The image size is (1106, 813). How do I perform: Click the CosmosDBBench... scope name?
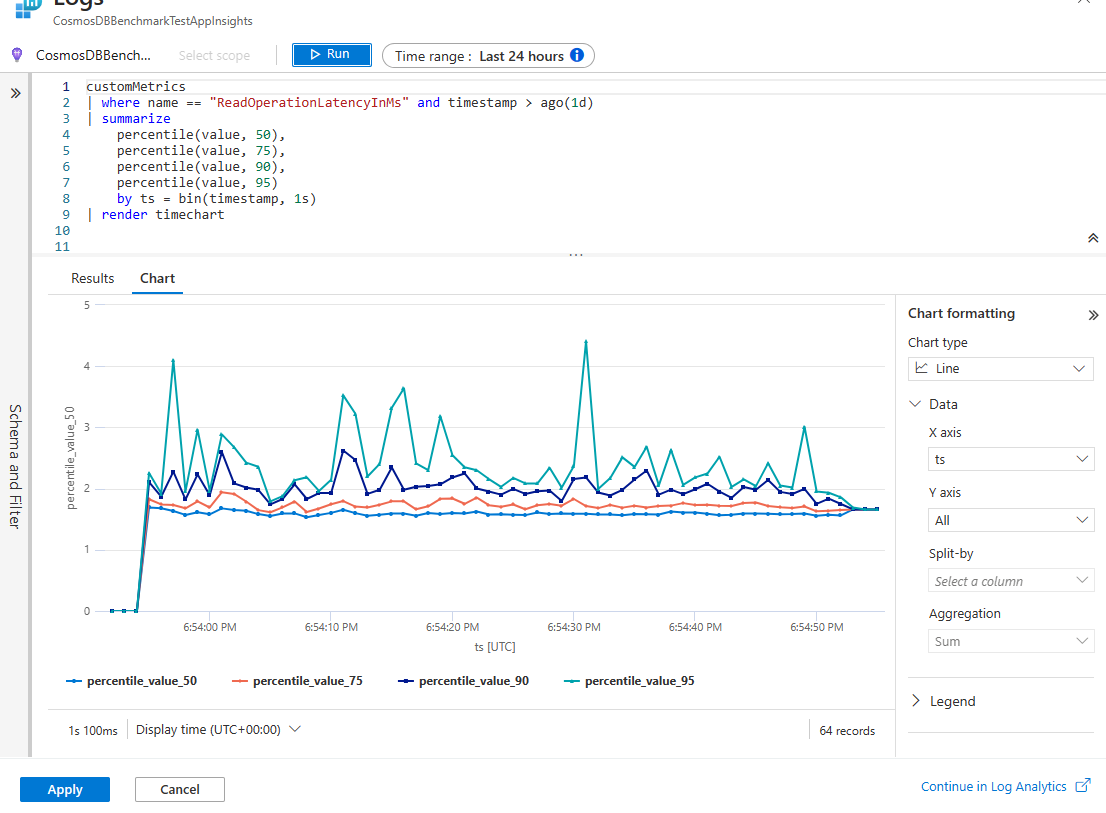93,56
